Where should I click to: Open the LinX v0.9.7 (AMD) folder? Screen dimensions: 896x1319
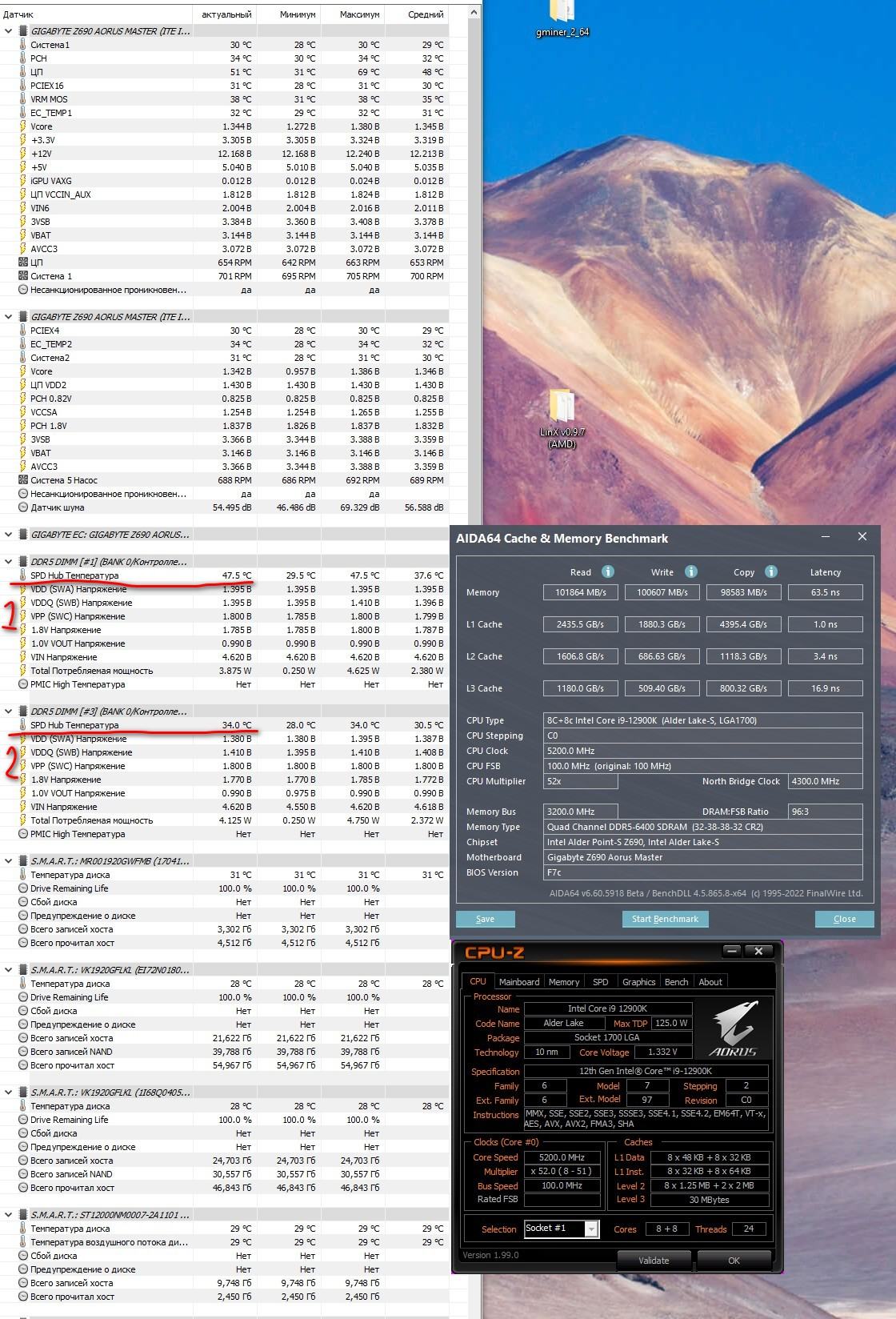(562, 419)
